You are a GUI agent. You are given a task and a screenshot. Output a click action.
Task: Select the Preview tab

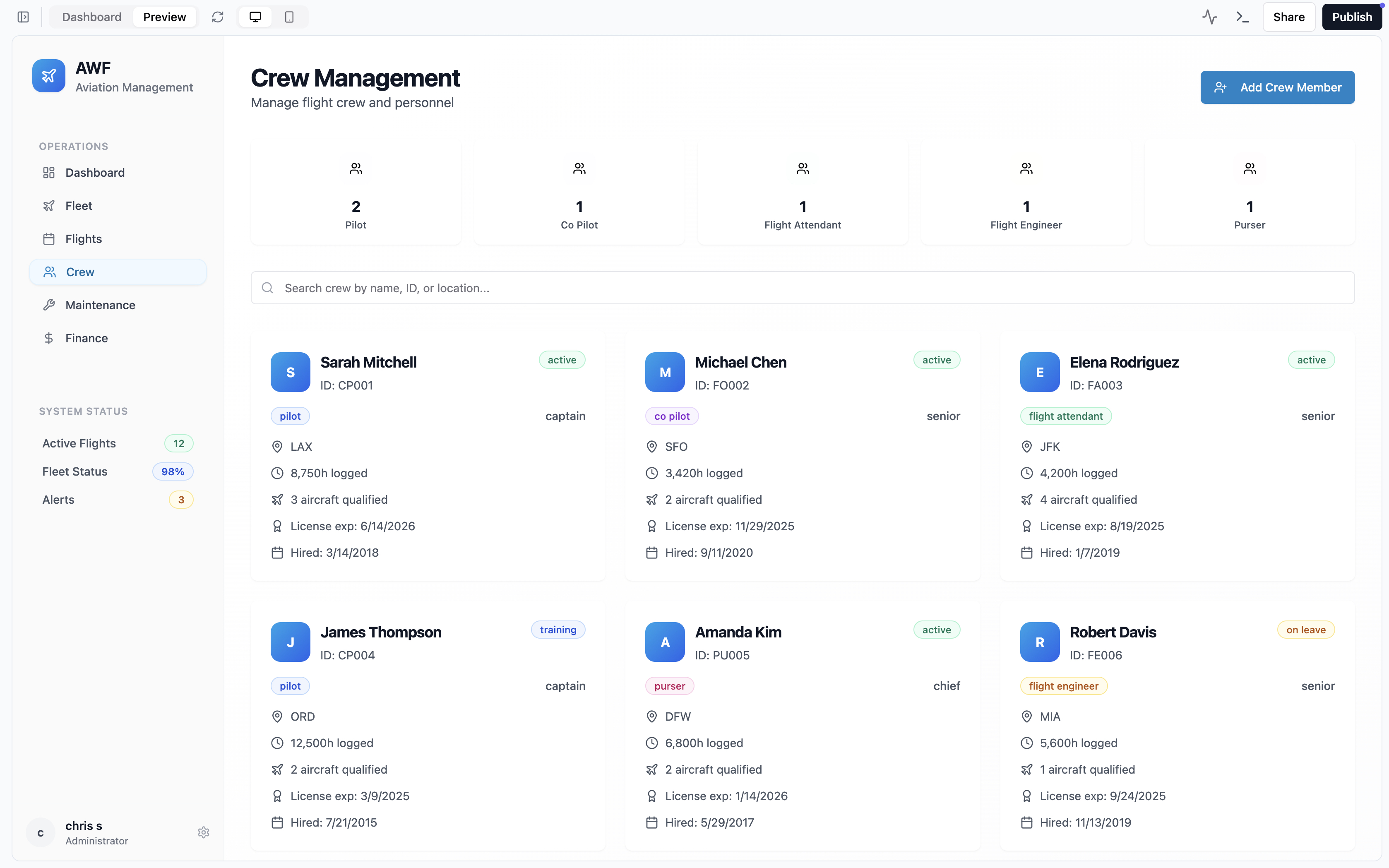tap(164, 17)
